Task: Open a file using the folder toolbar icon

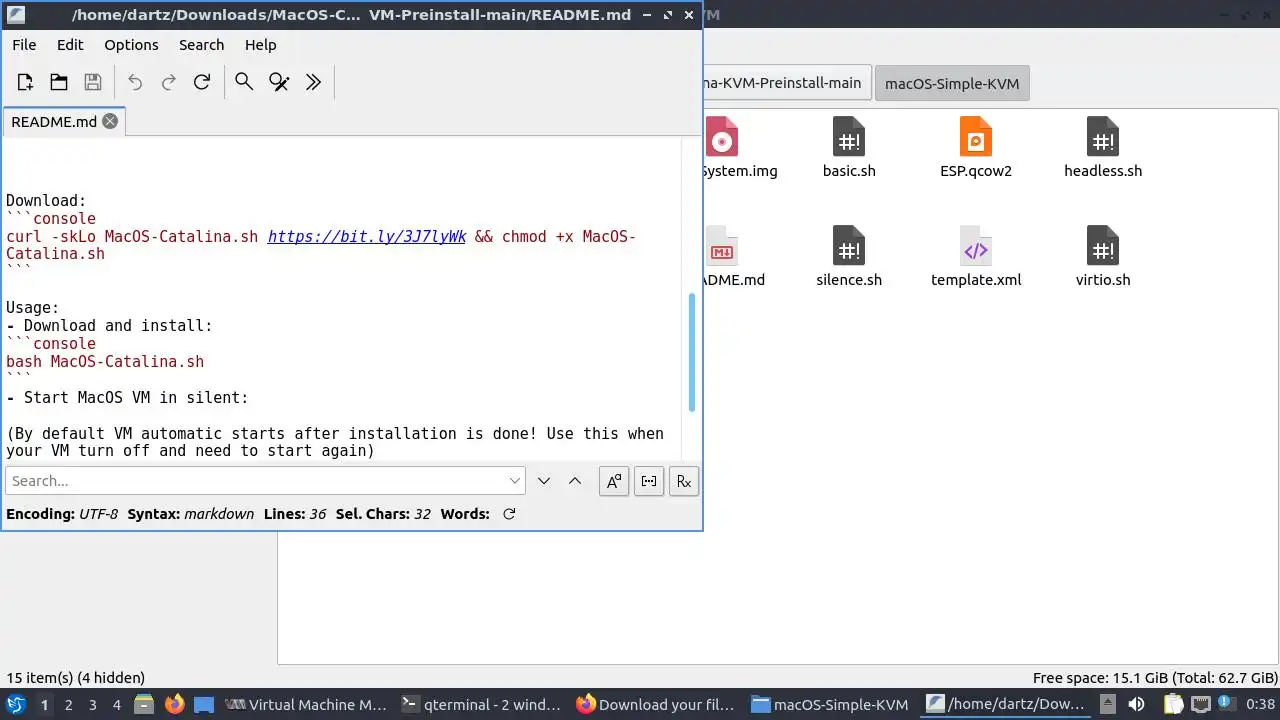Action: [59, 82]
